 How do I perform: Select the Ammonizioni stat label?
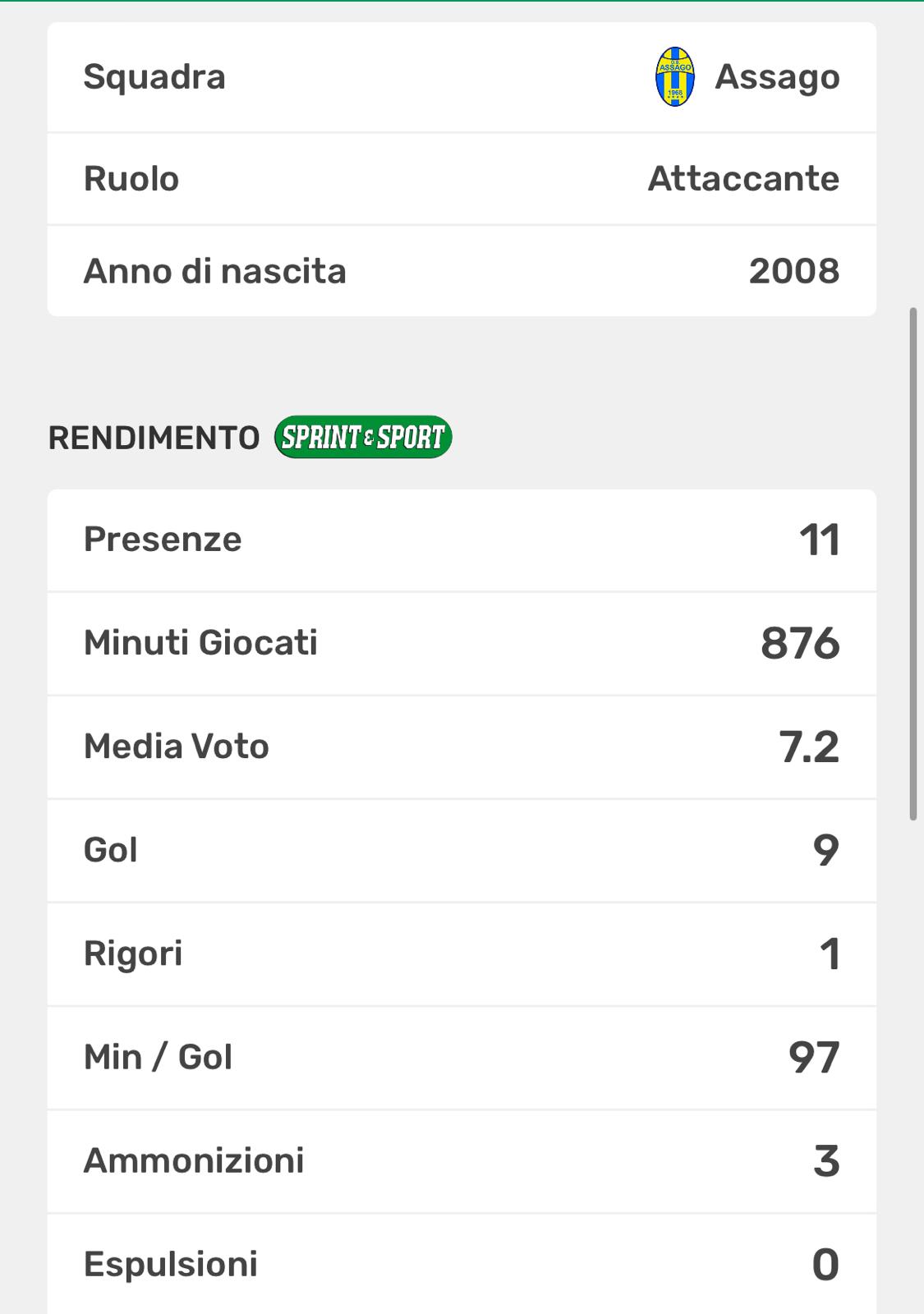click(x=194, y=1160)
